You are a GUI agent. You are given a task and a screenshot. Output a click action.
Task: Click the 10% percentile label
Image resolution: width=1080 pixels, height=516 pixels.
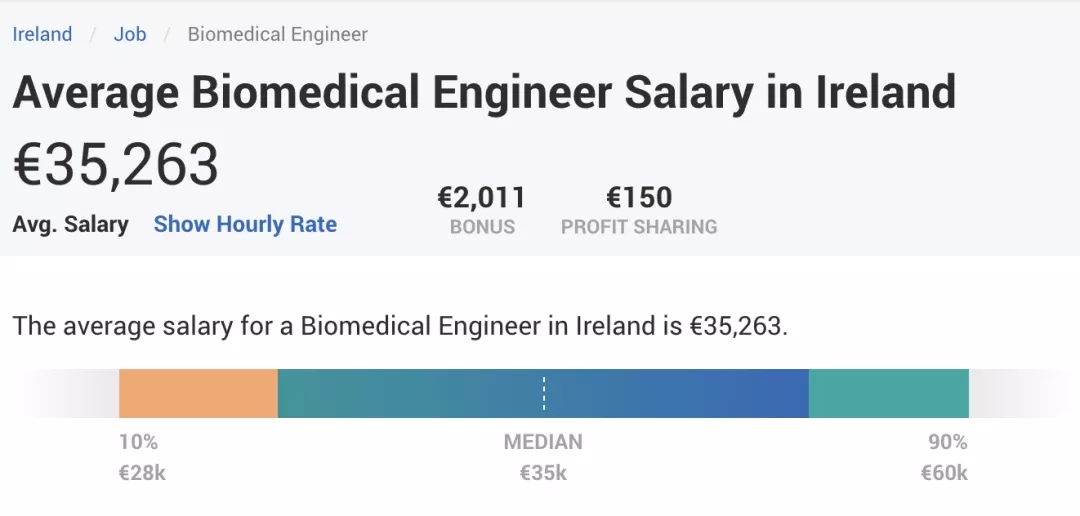(138, 442)
